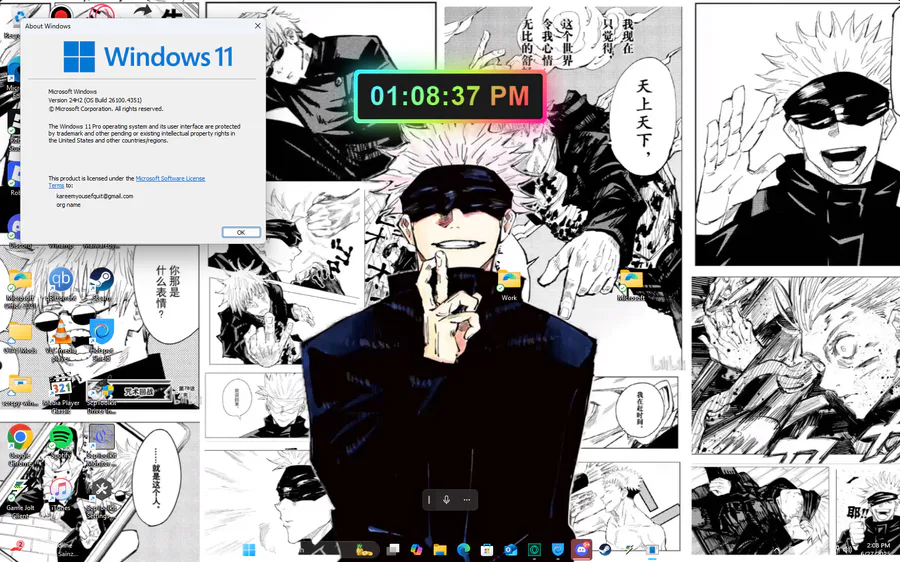Select the license email address text

(x=95, y=196)
